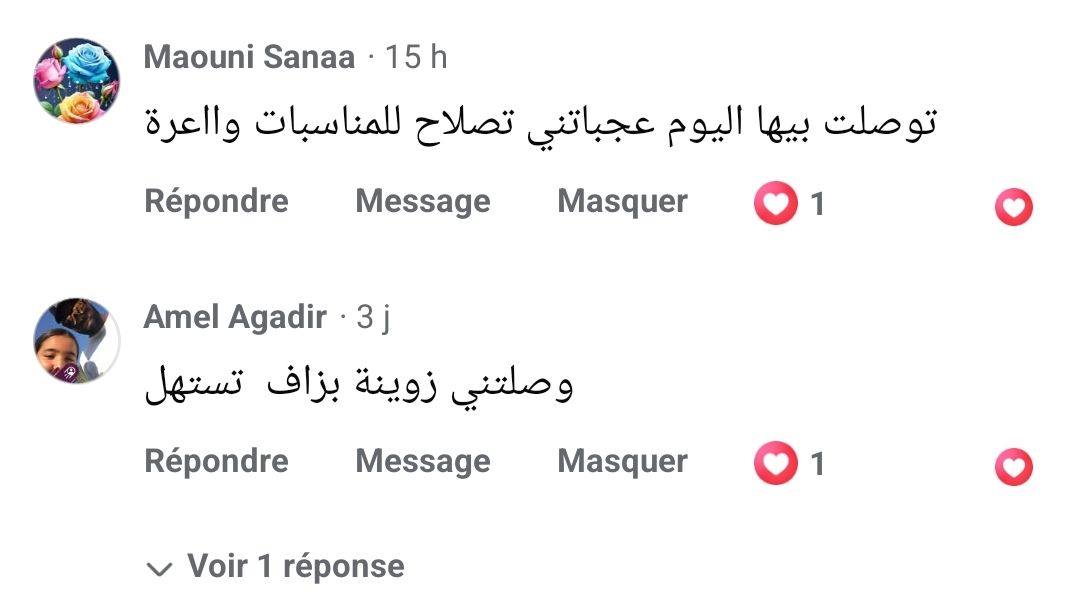Hide Amel Agadir's comment with Masquer
1080x614 pixels.
click(622, 461)
